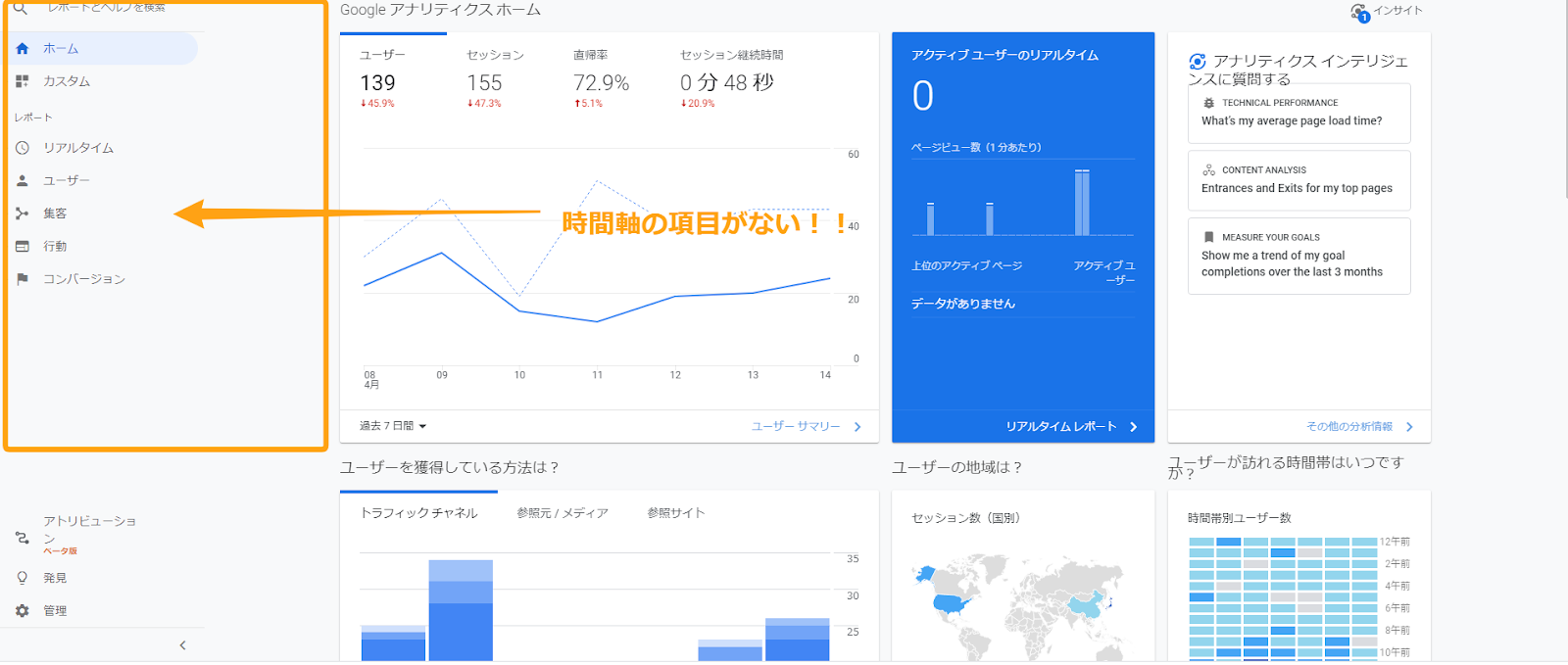The width and height of the screenshot is (1568, 665).
Task: Click the arrow beside リアルタイム レポート
Action: coord(1134,427)
